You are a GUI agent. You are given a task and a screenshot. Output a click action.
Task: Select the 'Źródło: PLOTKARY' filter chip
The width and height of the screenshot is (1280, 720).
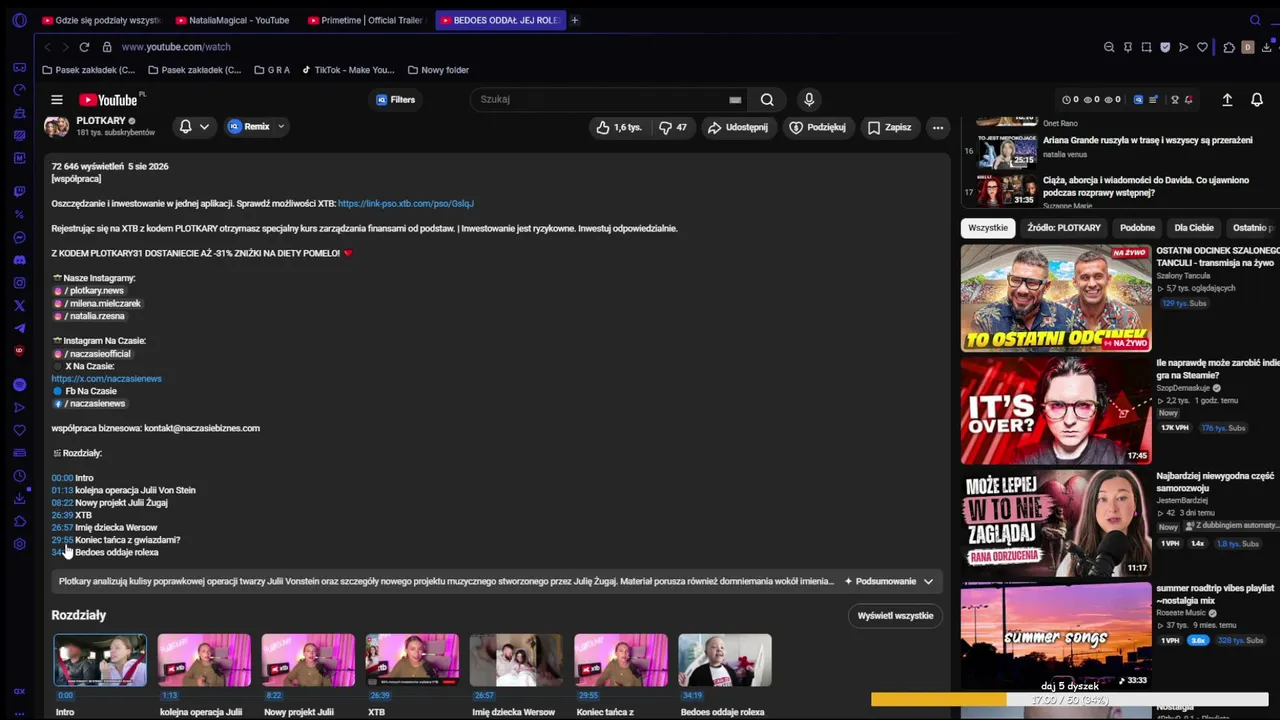point(1064,228)
